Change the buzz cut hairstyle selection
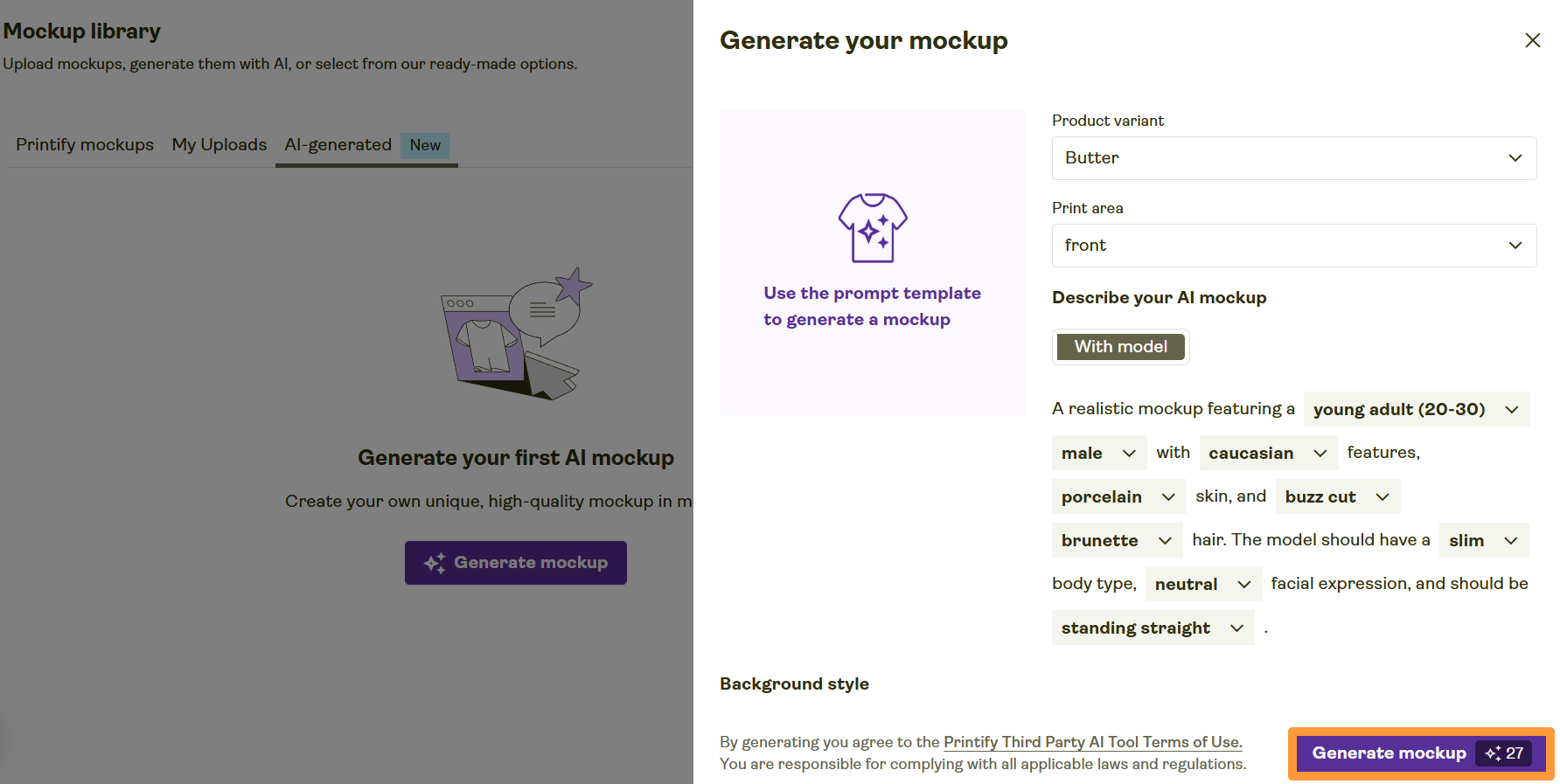This screenshot has width=1560, height=784. (x=1337, y=496)
